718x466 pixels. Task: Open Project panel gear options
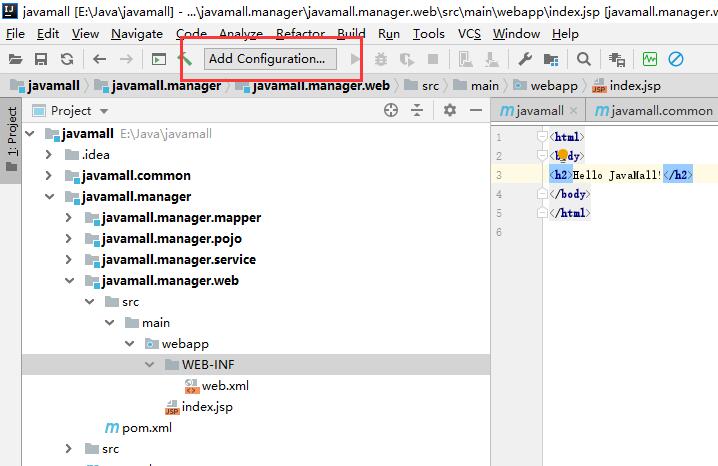(x=450, y=111)
